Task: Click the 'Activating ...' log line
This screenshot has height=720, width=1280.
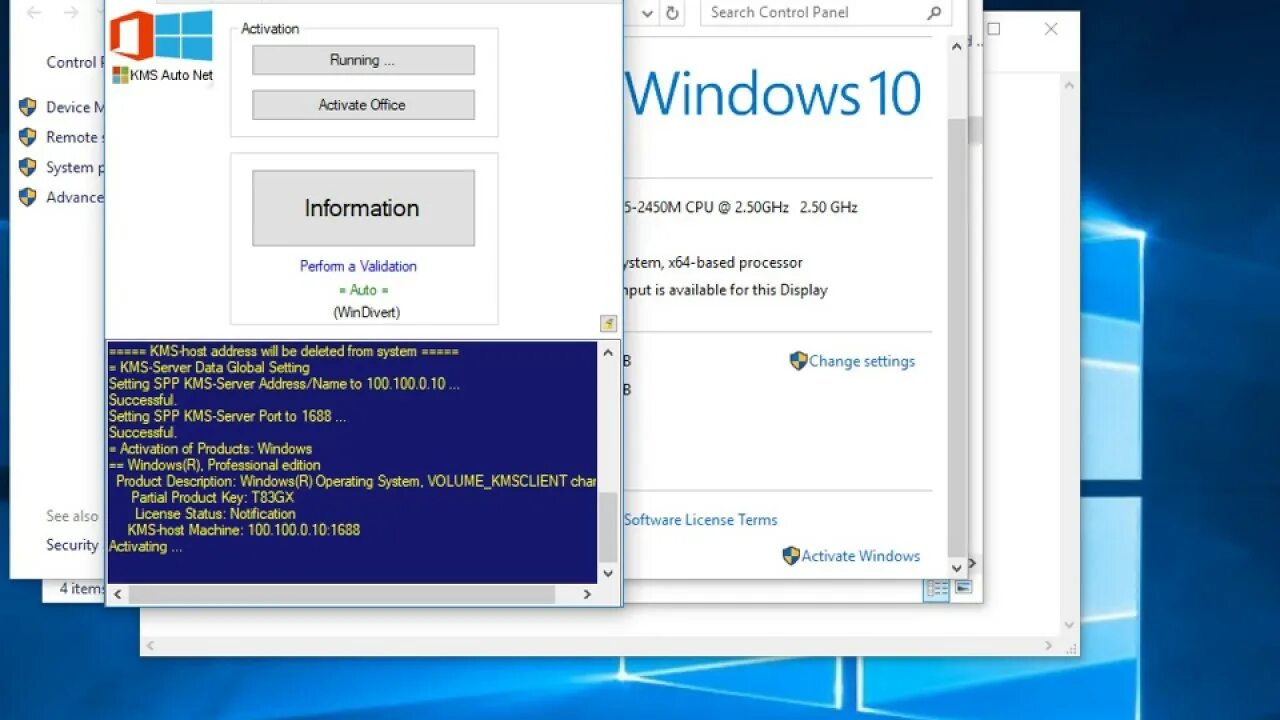Action: (145, 546)
